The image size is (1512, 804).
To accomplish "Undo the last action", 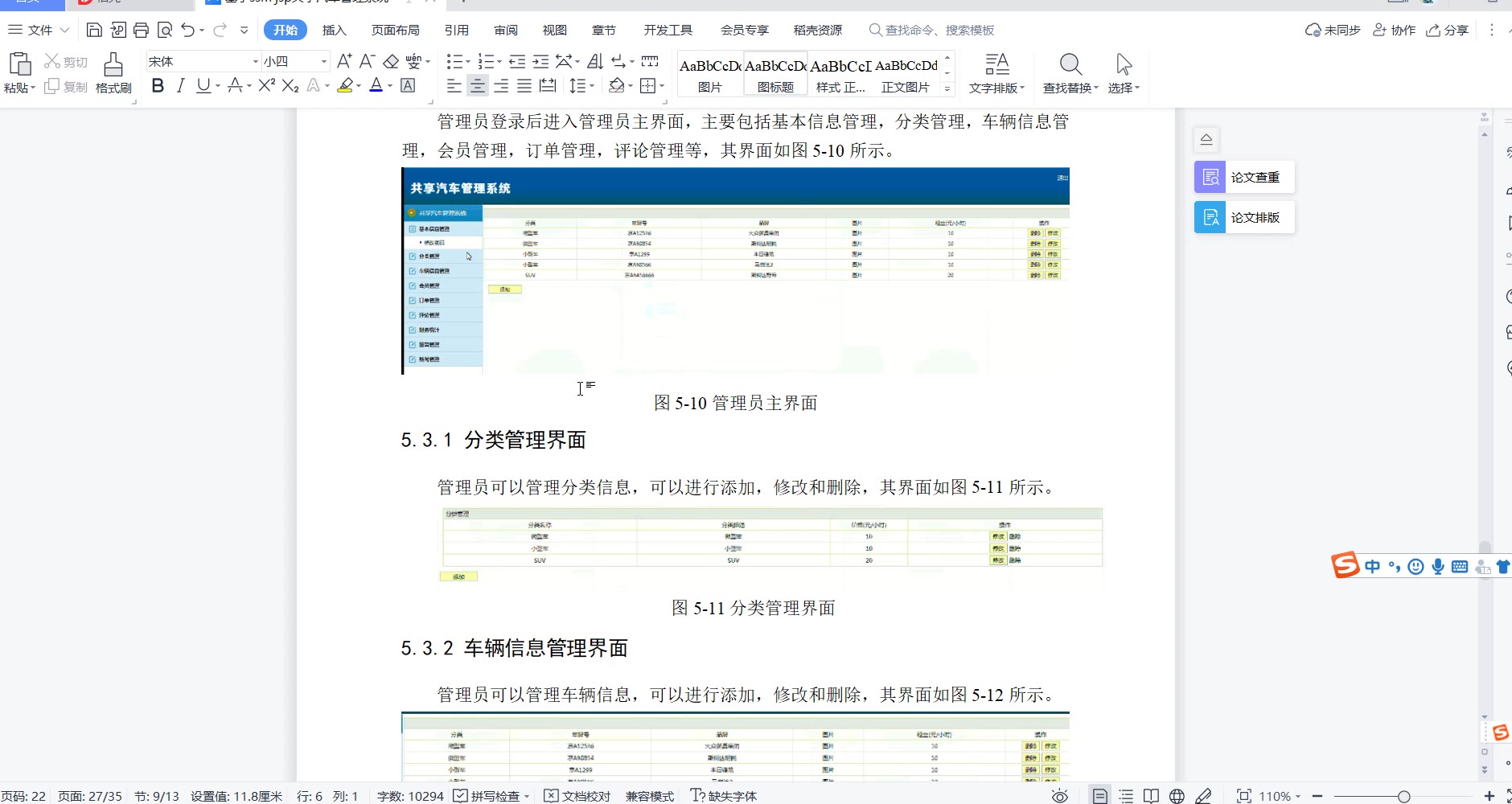I will pyautogui.click(x=187, y=30).
